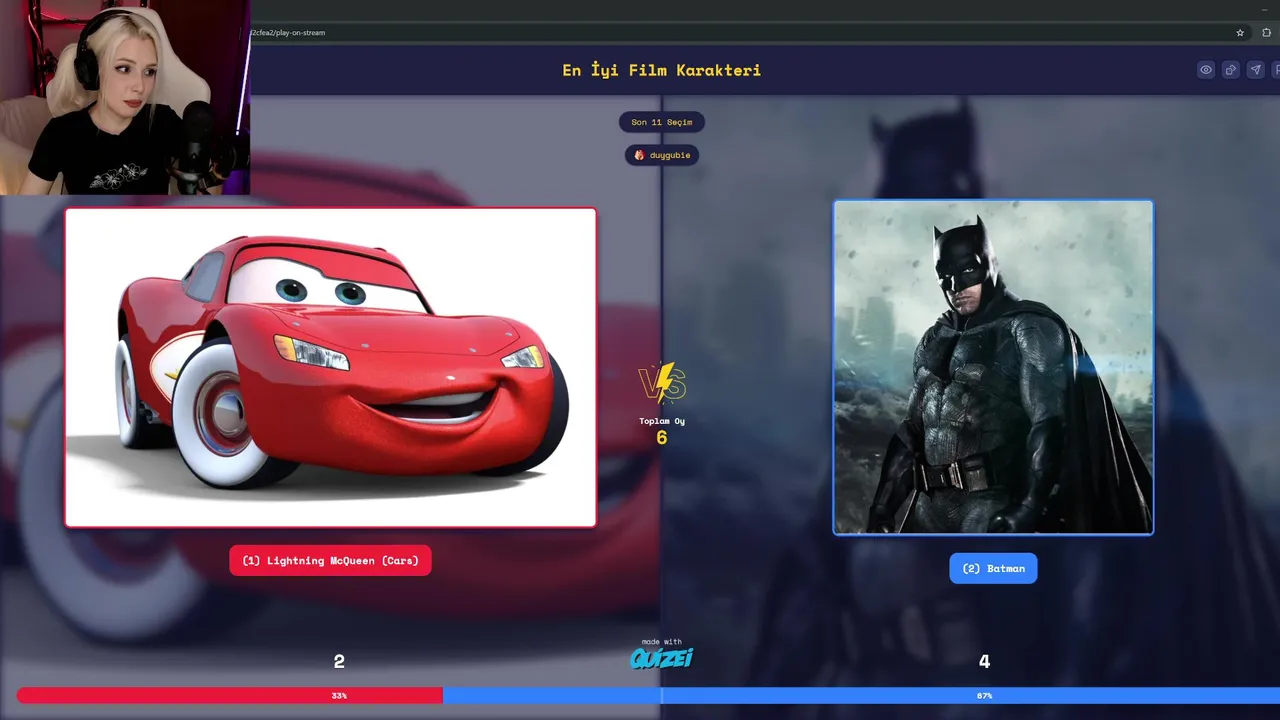Open the Quizei logo link
Image resolution: width=1280 pixels, height=720 pixels.
pyautogui.click(x=661, y=658)
